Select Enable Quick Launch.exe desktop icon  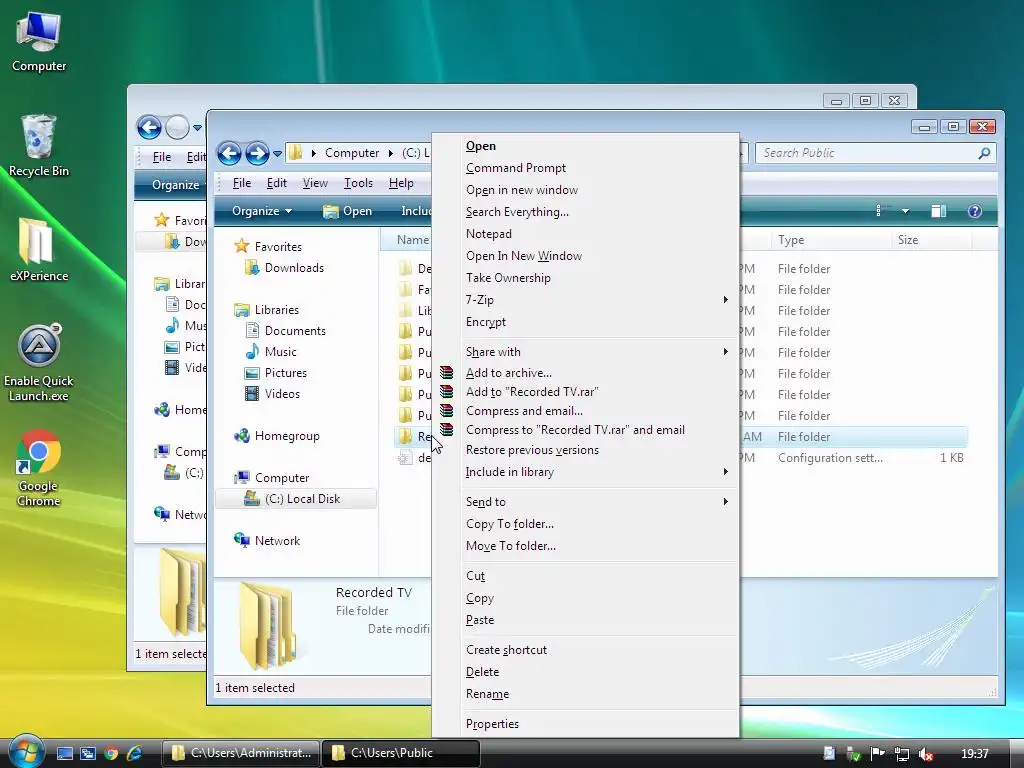(39, 363)
